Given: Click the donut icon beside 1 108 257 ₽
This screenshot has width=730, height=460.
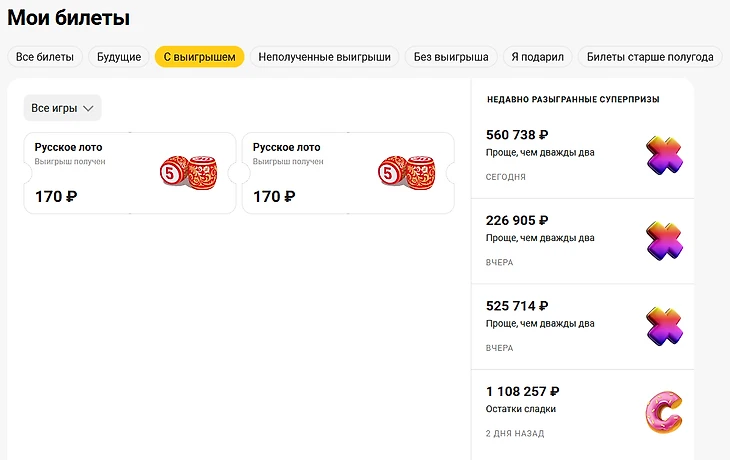Looking at the screenshot, I should 664,412.
